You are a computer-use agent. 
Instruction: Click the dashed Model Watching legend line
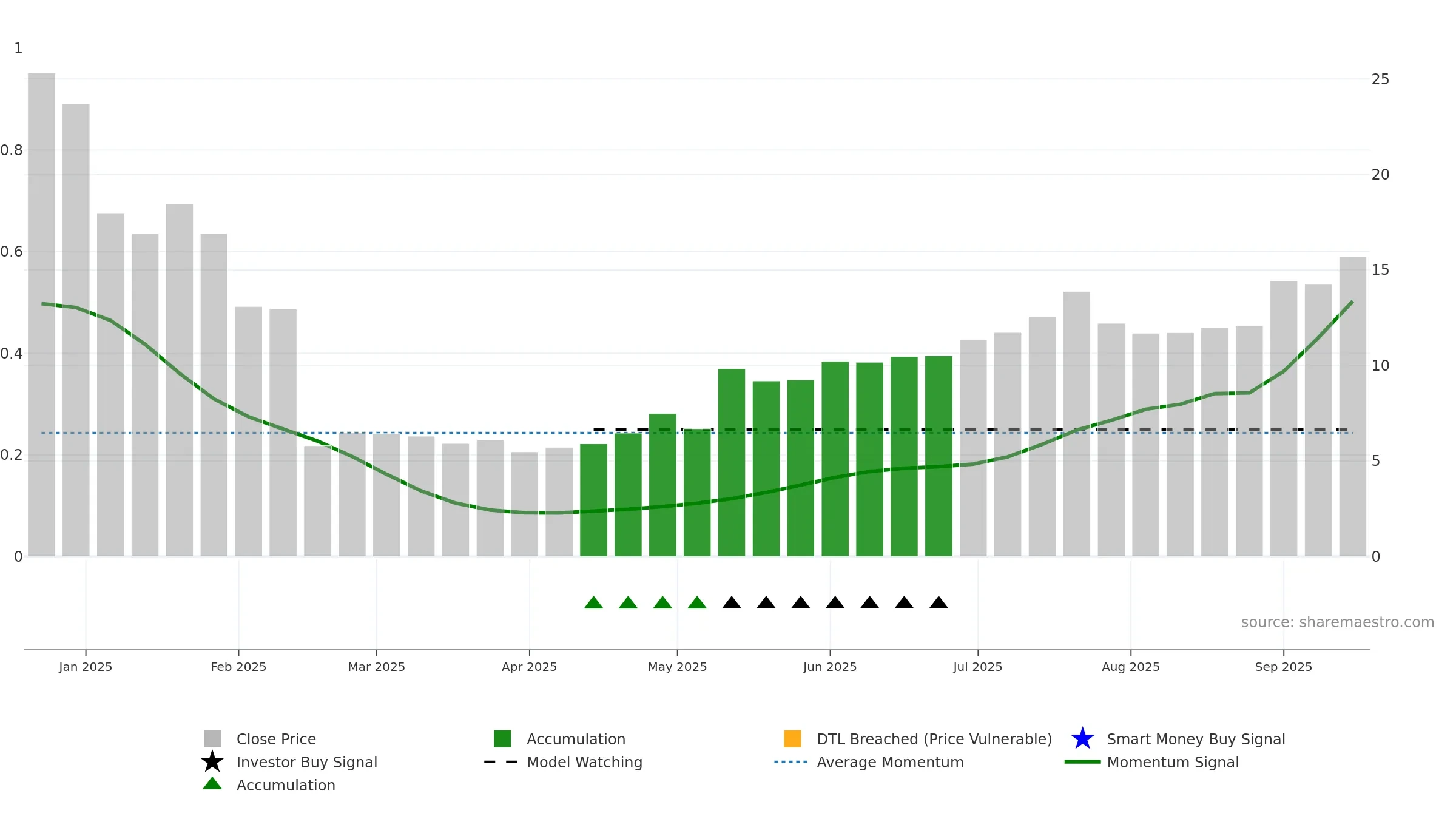click(x=500, y=762)
